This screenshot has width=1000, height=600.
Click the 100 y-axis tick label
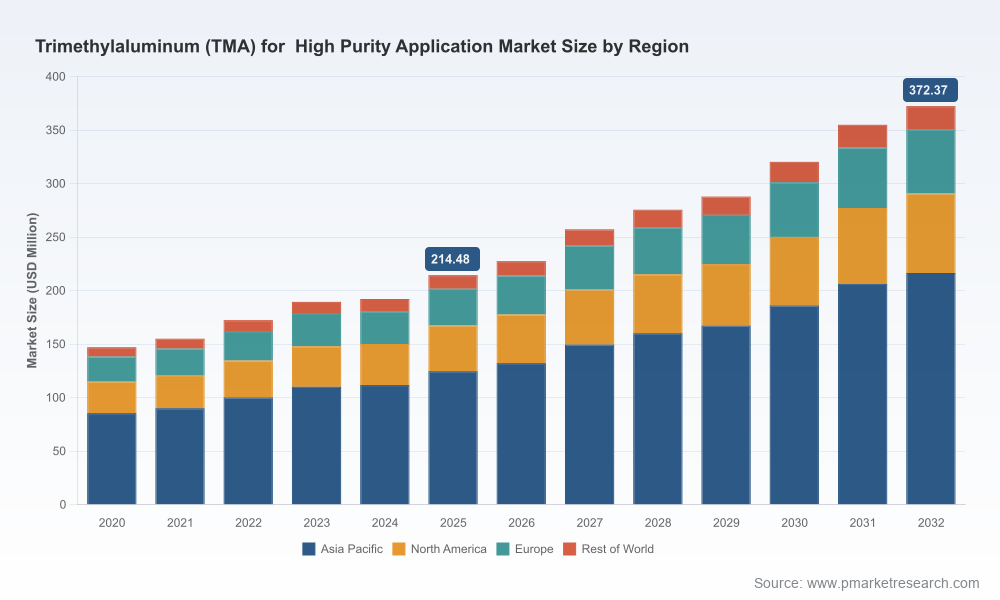point(55,397)
